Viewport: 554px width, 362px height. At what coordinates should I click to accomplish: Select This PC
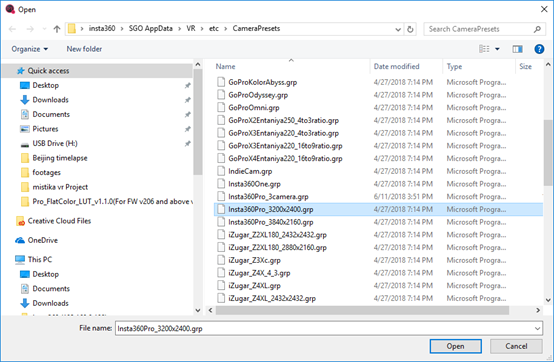[x=40, y=259]
